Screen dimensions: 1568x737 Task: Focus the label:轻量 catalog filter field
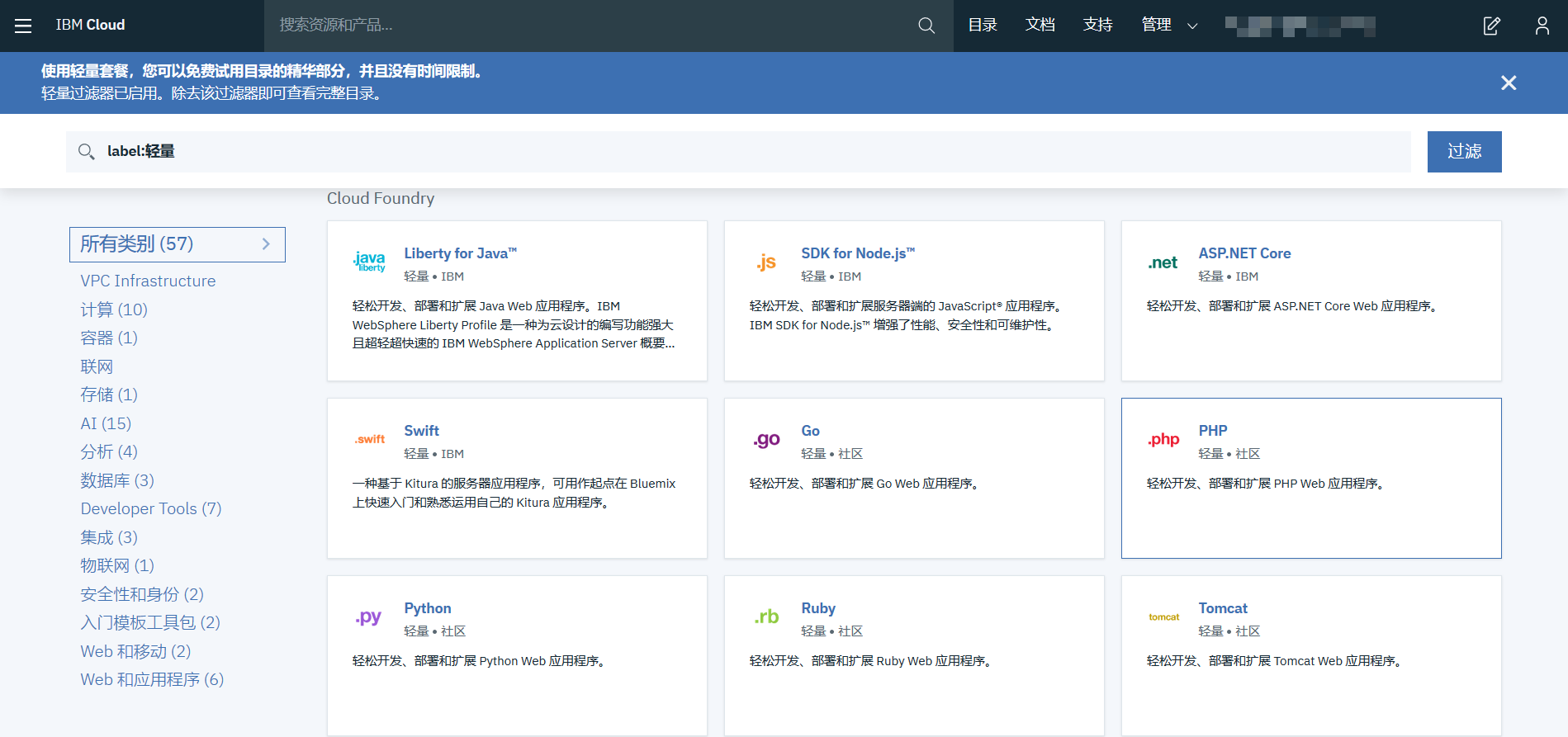(x=743, y=152)
